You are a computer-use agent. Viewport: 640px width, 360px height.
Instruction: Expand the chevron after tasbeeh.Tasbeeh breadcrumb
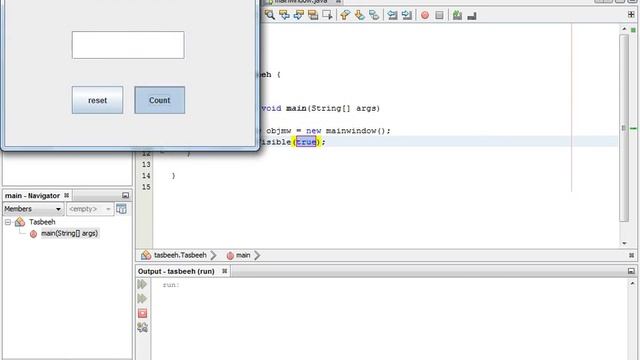[x=213, y=256]
